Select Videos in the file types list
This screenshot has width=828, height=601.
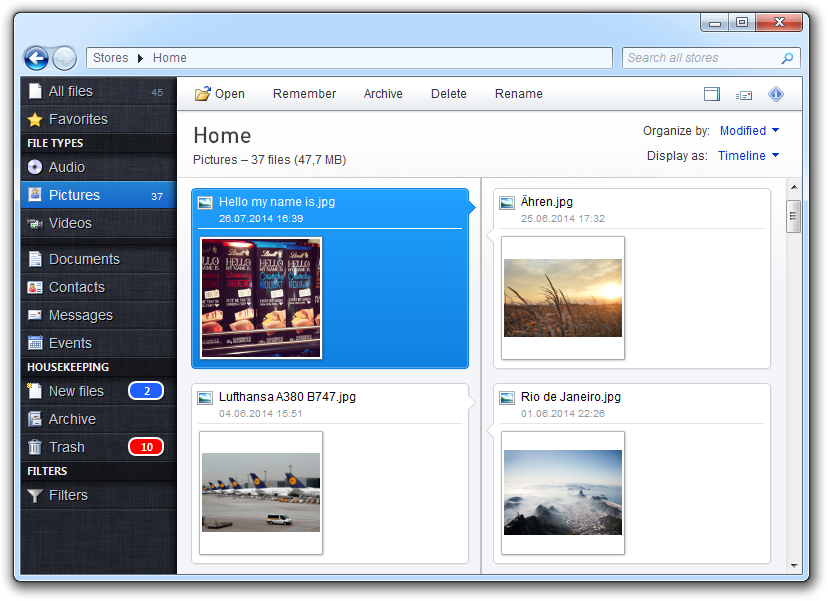pyautogui.click(x=70, y=223)
